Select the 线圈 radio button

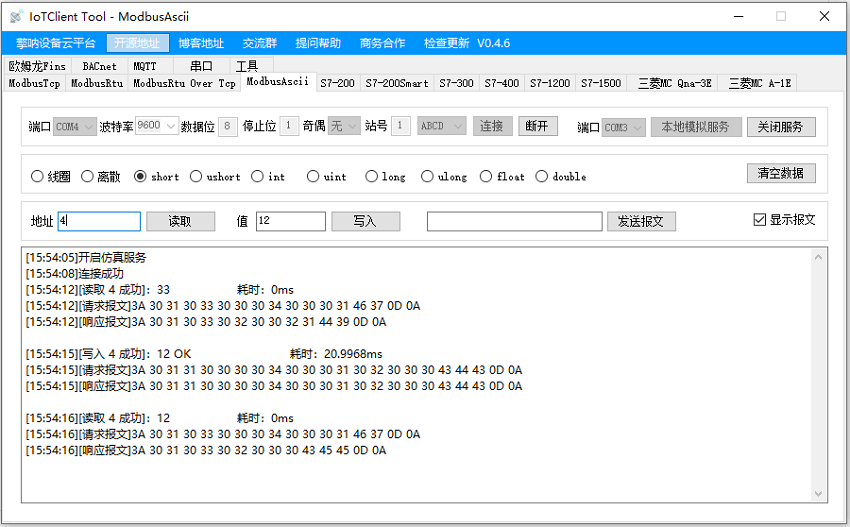tap(38, 177)
